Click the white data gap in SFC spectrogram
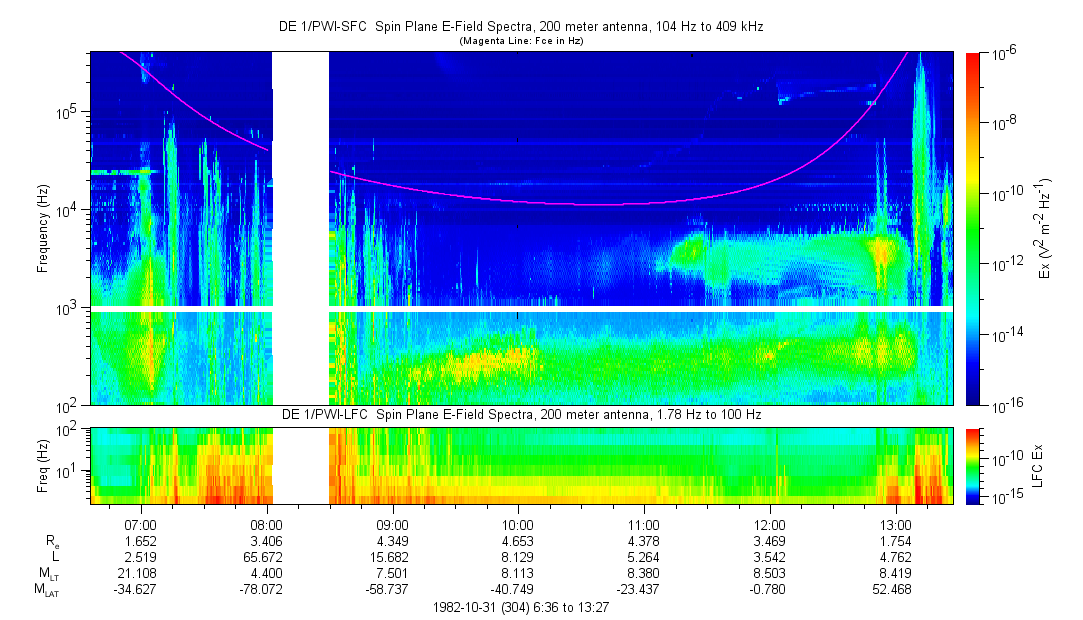 tap(300, 228)
